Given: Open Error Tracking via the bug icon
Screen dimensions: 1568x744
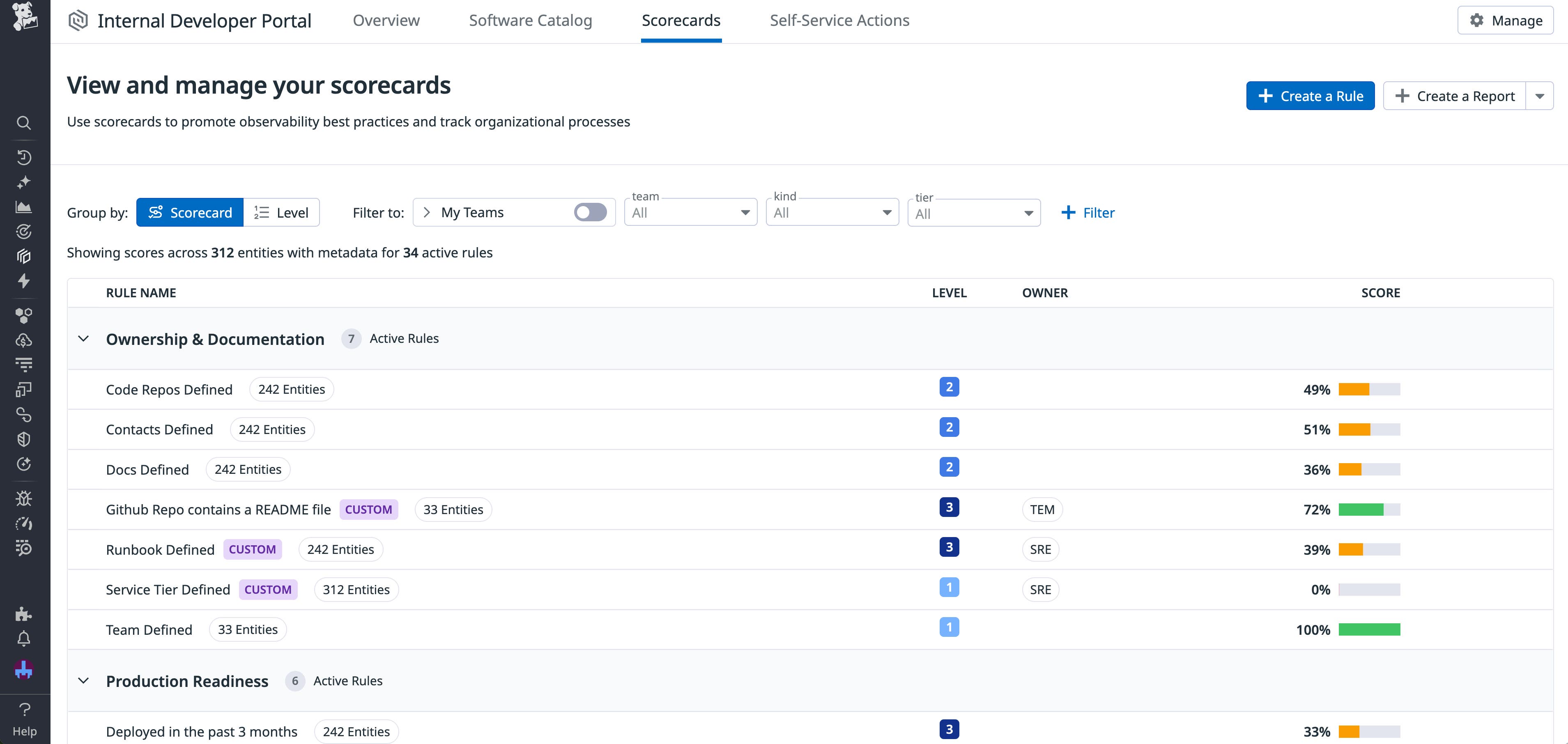Looking at the screenshot, I should pyautogui.click(x=24, y=498).
